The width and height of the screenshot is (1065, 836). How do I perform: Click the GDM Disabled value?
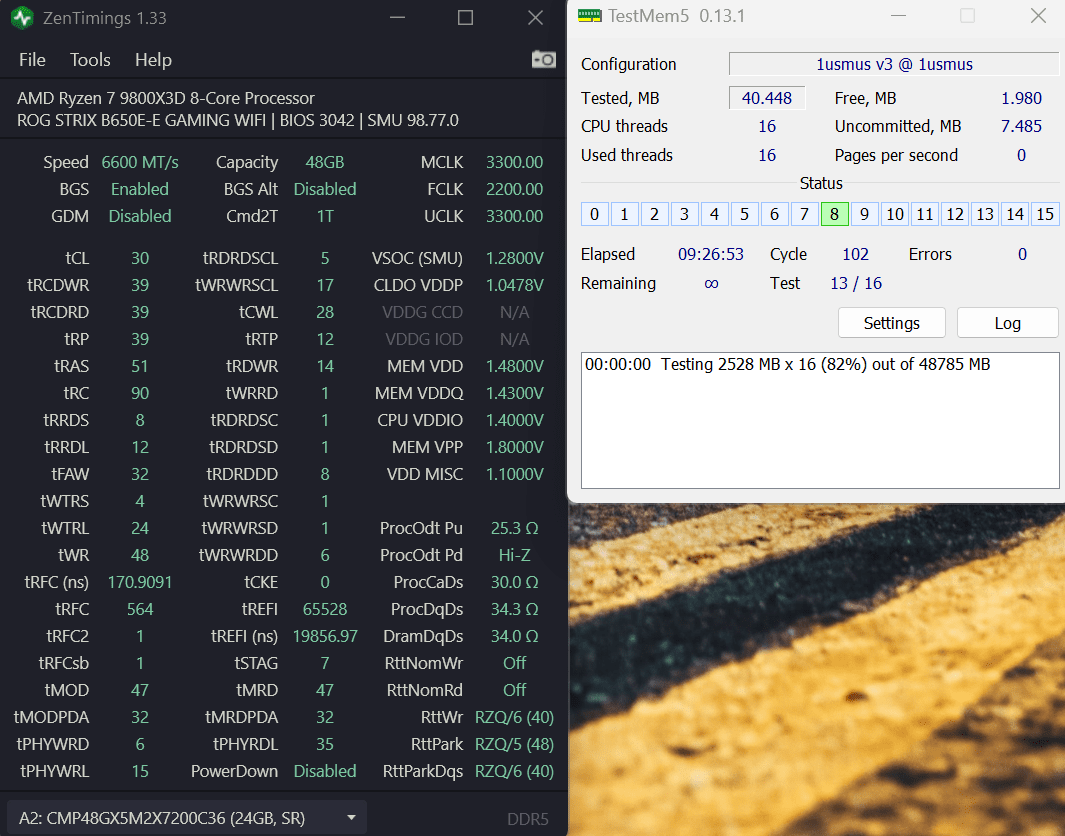pyautogui.click(x=140, y=216)
